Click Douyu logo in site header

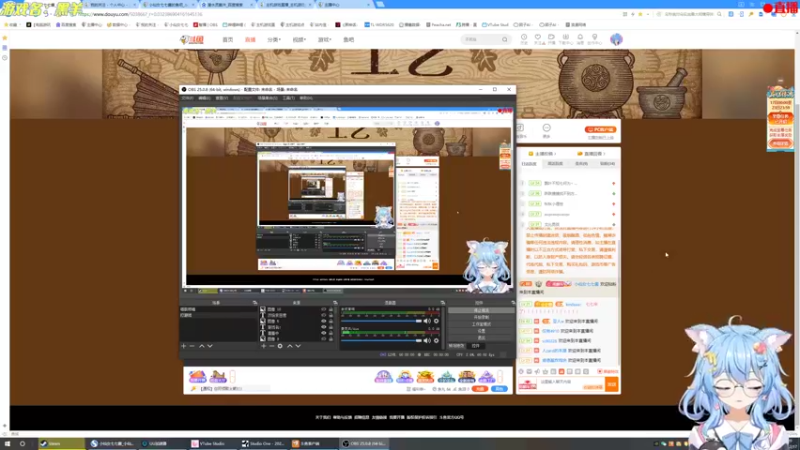coord(192,39)
